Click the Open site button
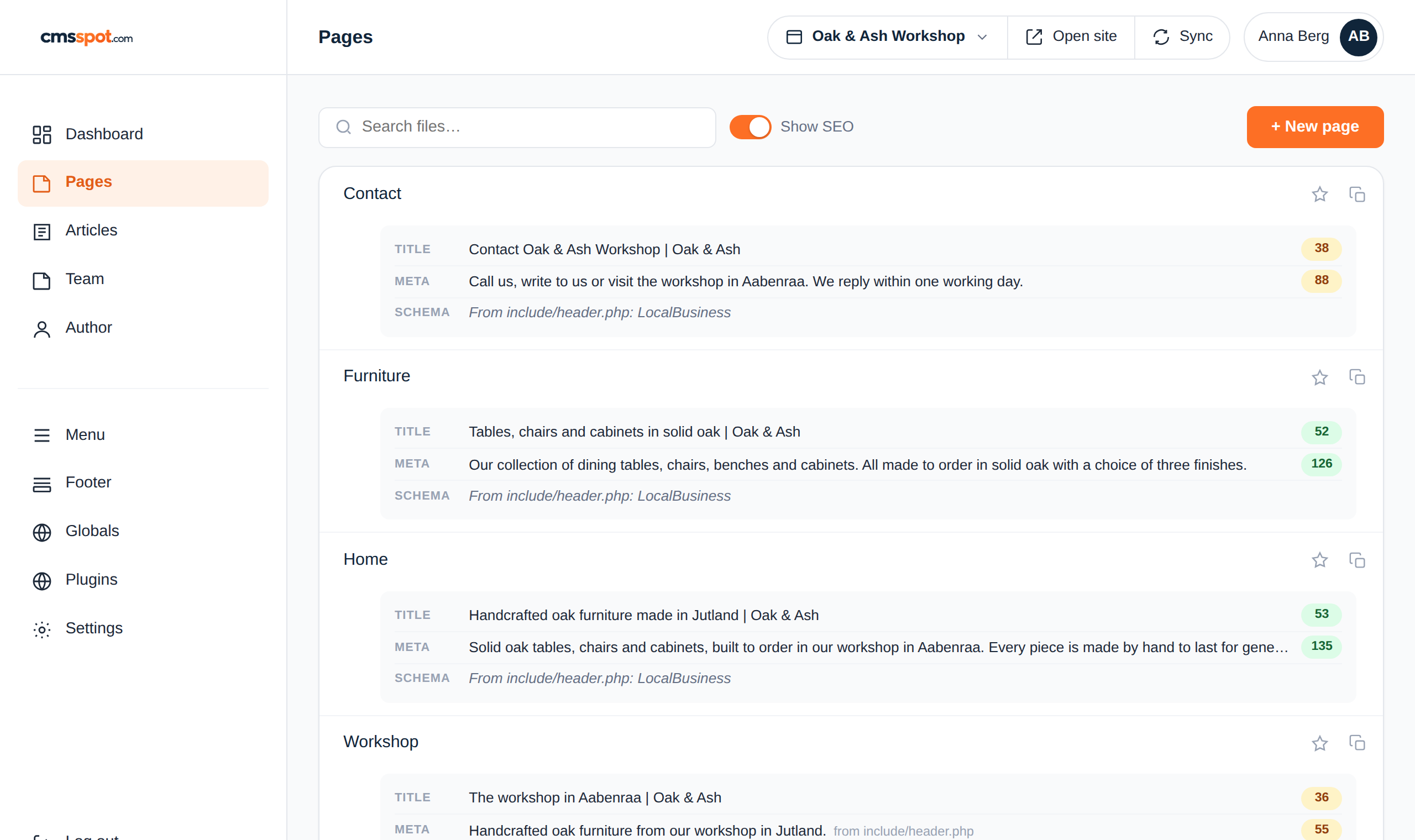Screen dimensions: 1415x840 click(x=1071, y=37)
